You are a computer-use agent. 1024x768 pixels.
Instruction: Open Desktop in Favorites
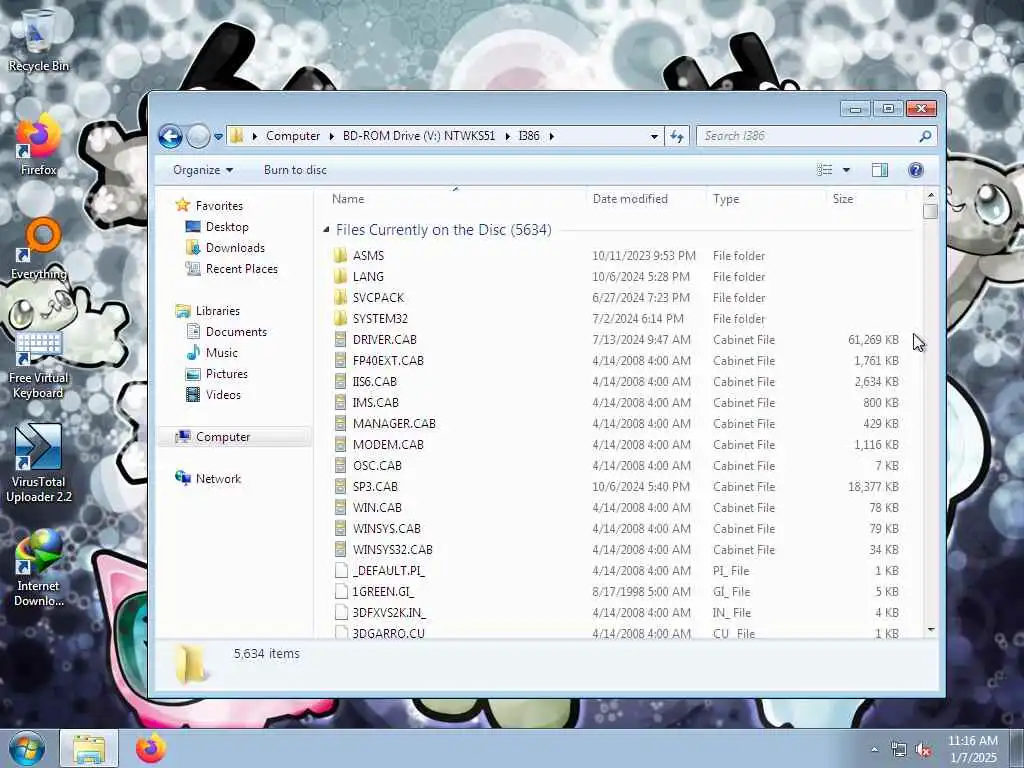[227, 227]
